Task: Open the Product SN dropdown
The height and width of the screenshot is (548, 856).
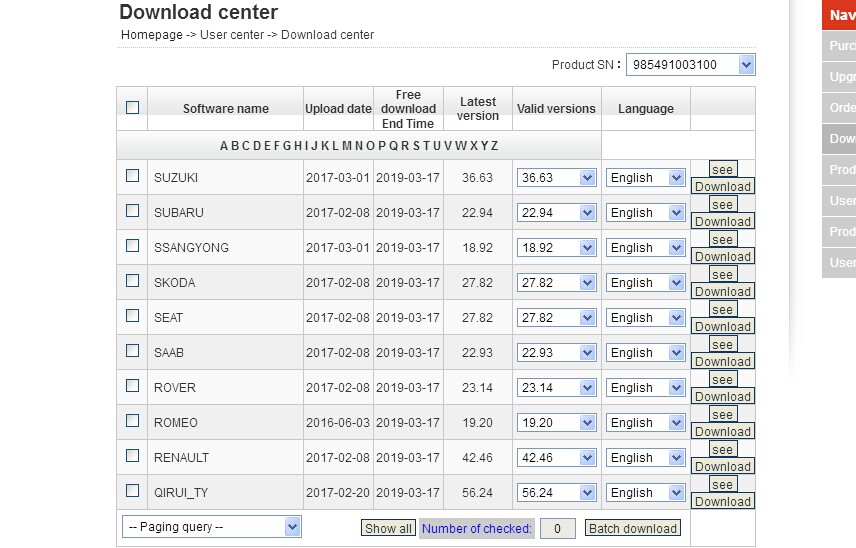Action: click(691, 65)
